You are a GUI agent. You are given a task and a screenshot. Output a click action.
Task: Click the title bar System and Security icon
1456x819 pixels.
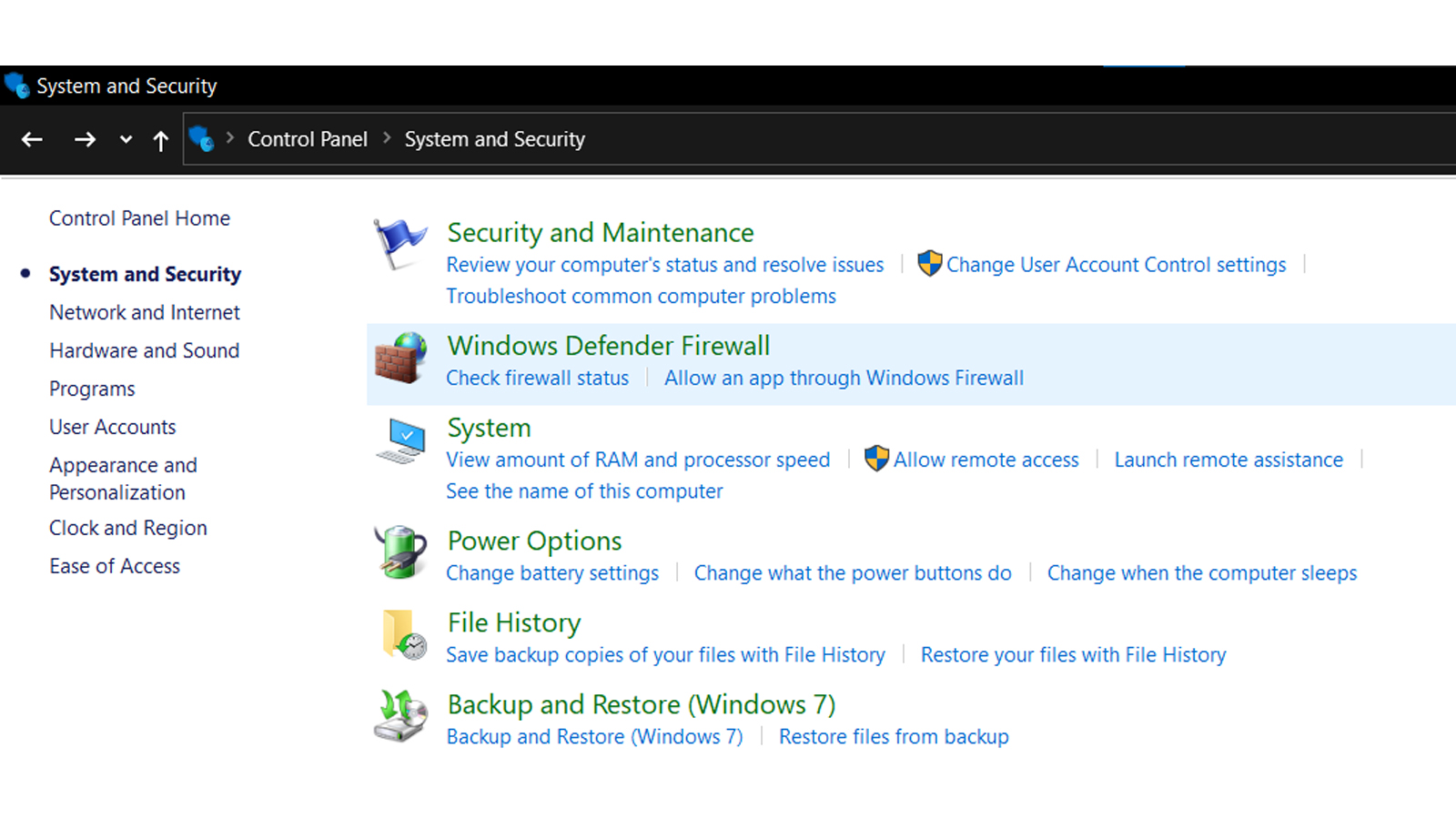coord(16,86)
